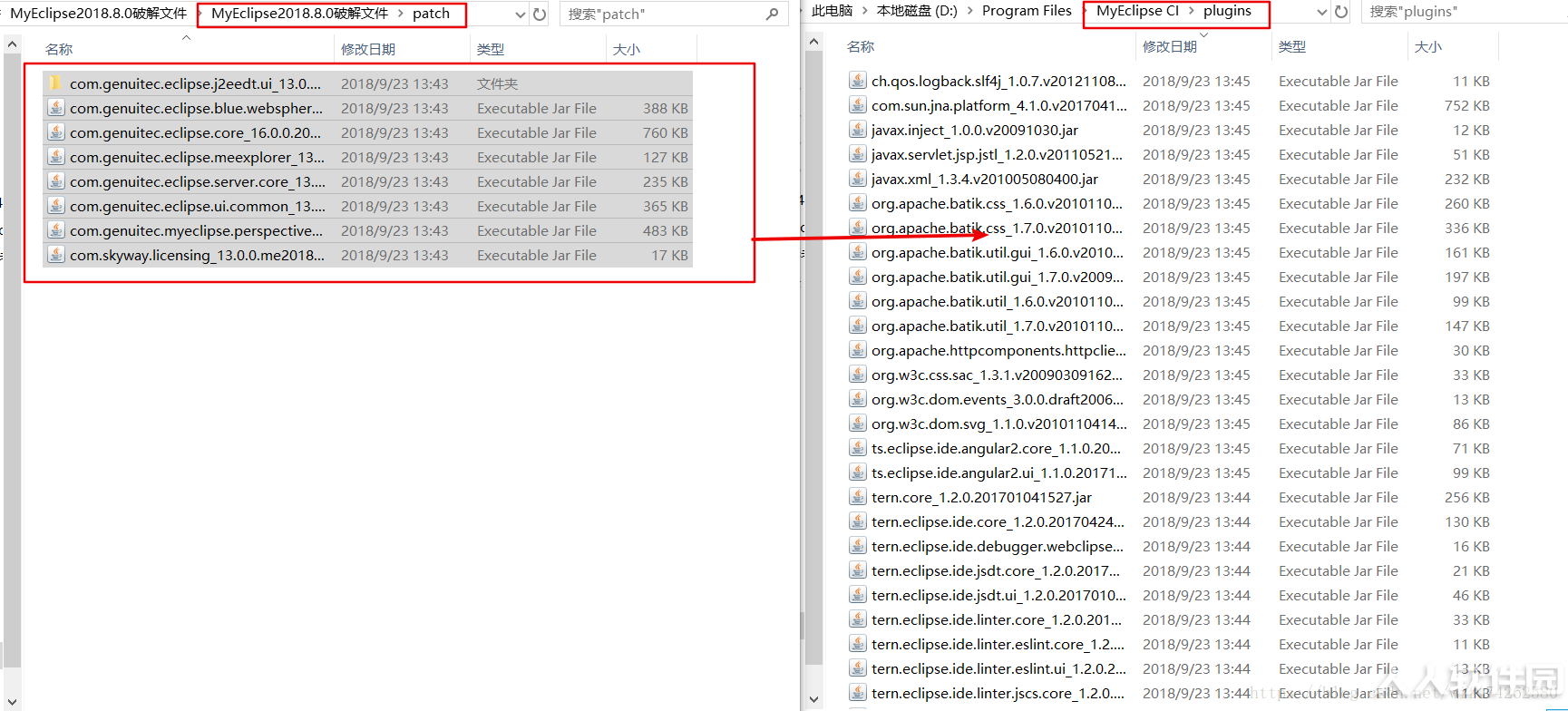Click jar icon of javax.xml_1.3.4 file
This screenshot has width=1568, height=711.
tap(857, 179)
